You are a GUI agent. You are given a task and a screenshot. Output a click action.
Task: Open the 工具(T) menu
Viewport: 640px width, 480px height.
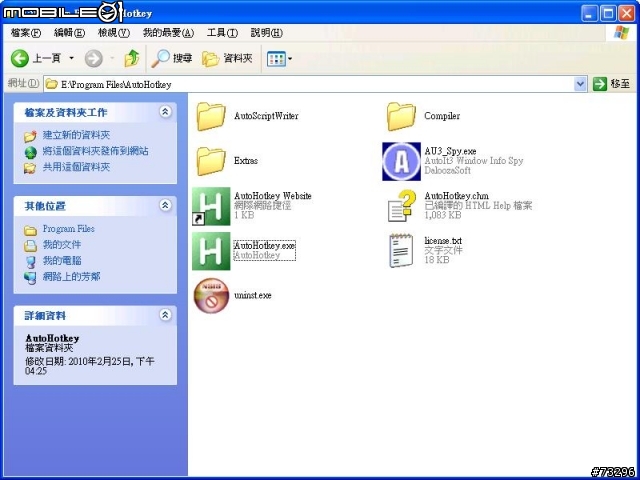[x=222, y=33]
